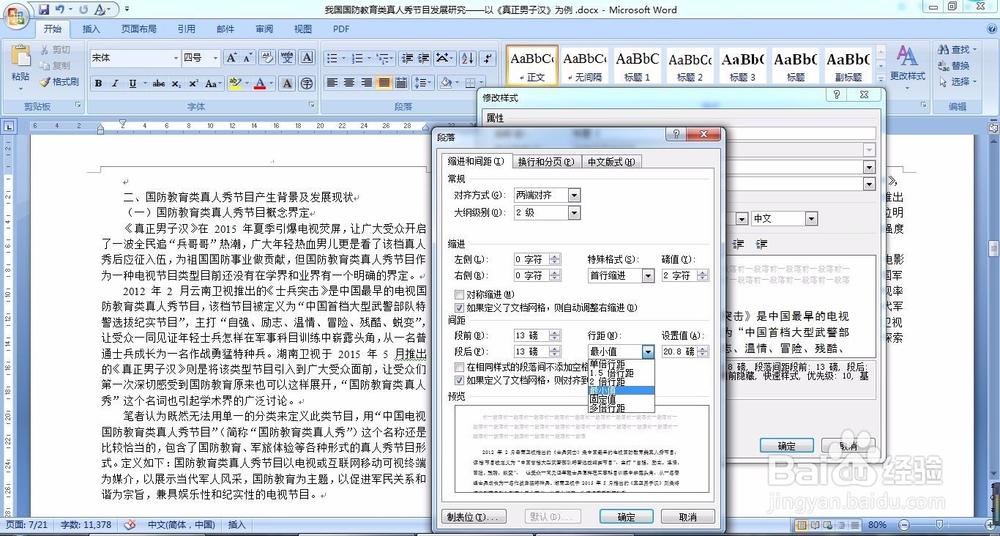
Task: Open the 对齐方式 alignment dropdown
Action: coord(574,195)
